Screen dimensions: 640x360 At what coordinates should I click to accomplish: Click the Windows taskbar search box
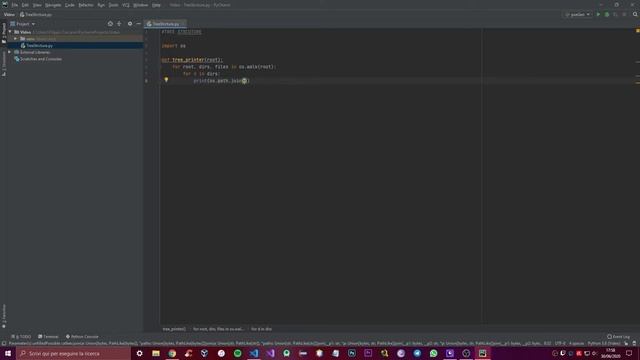(x=73, y=353)
